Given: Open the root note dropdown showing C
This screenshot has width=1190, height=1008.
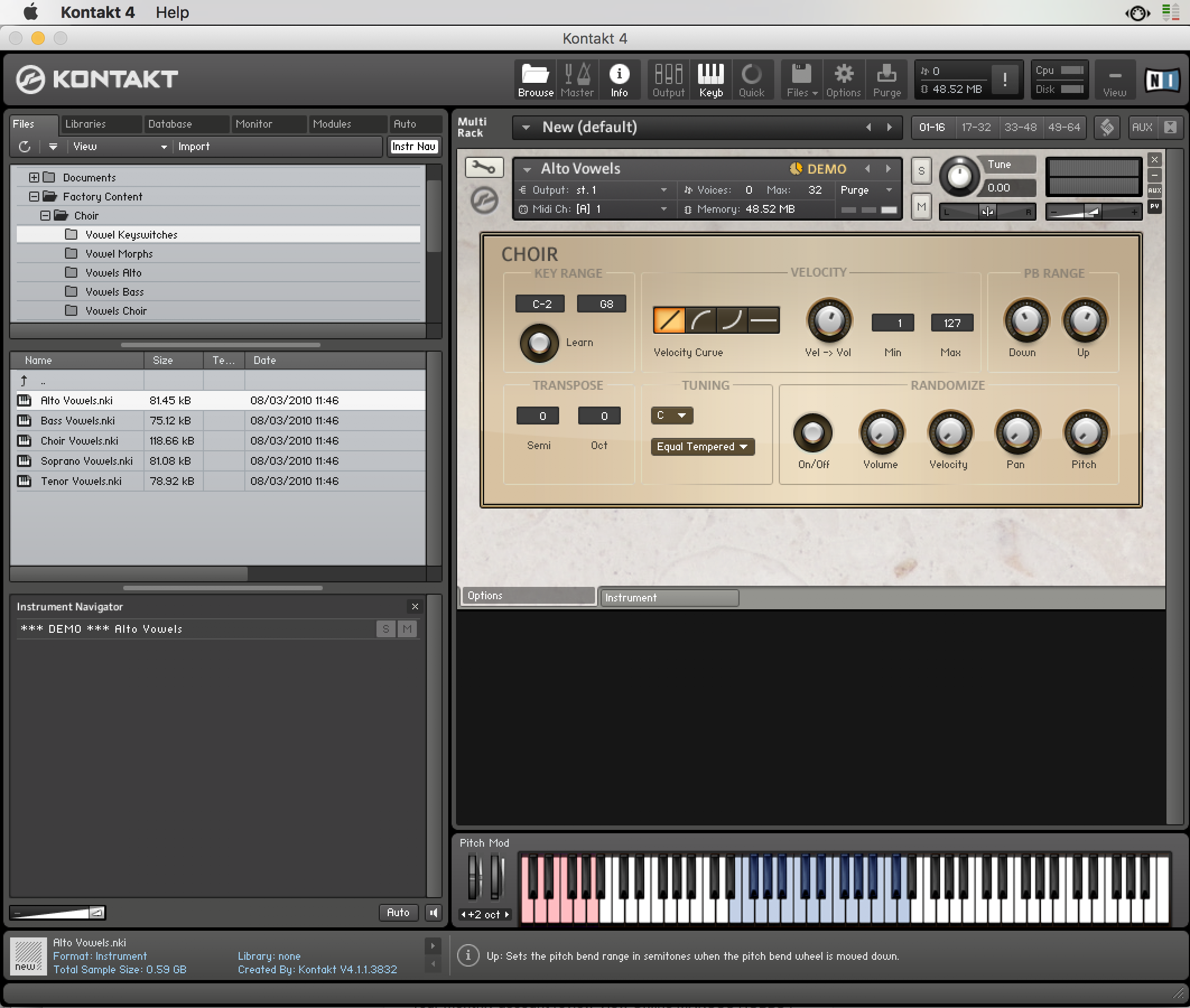Looking at the screenshot, I should (x=672, y=416).
